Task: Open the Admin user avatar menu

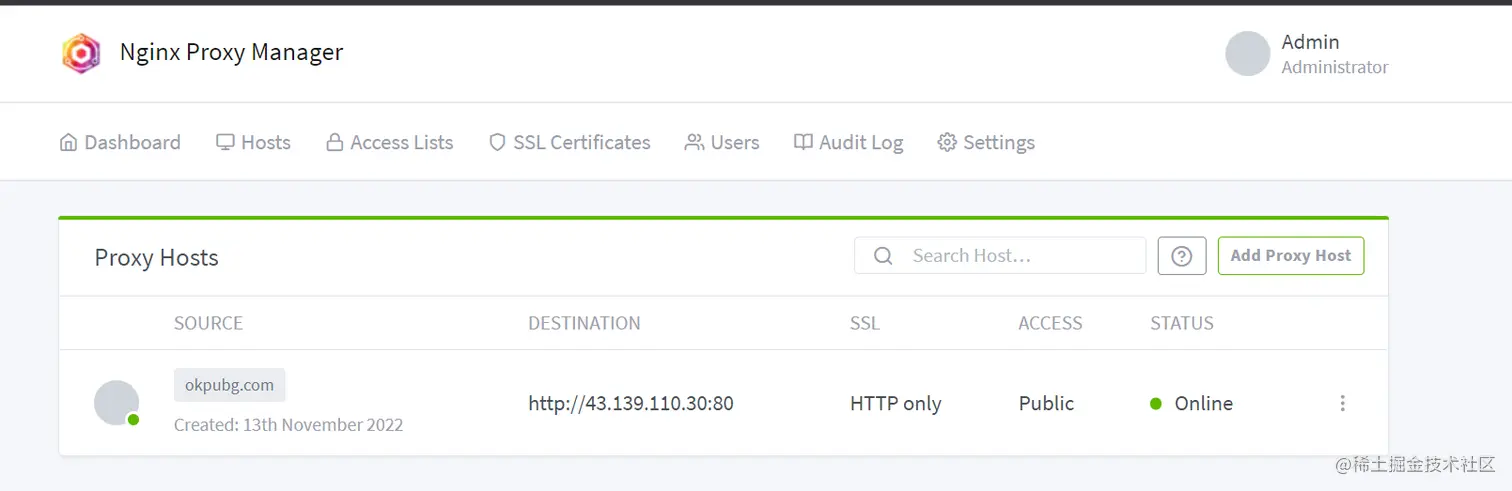Action: tap(1247, 53)
